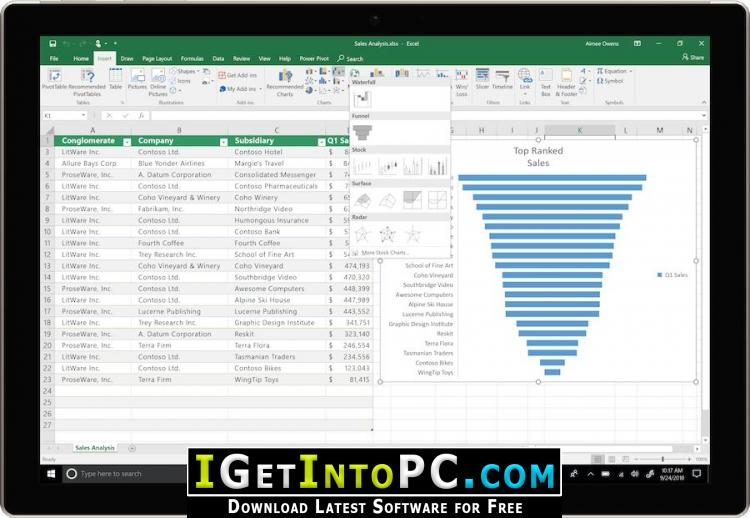Switch to the Power Pivot tab
The height and width of the screenshot is (518, 750).
point(314,58)
